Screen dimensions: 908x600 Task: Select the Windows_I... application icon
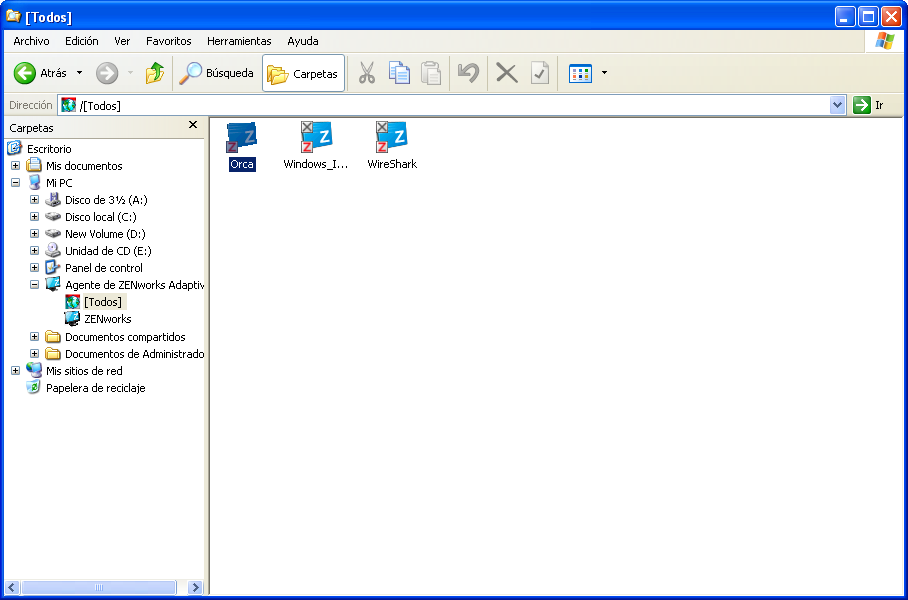[316, 138]
